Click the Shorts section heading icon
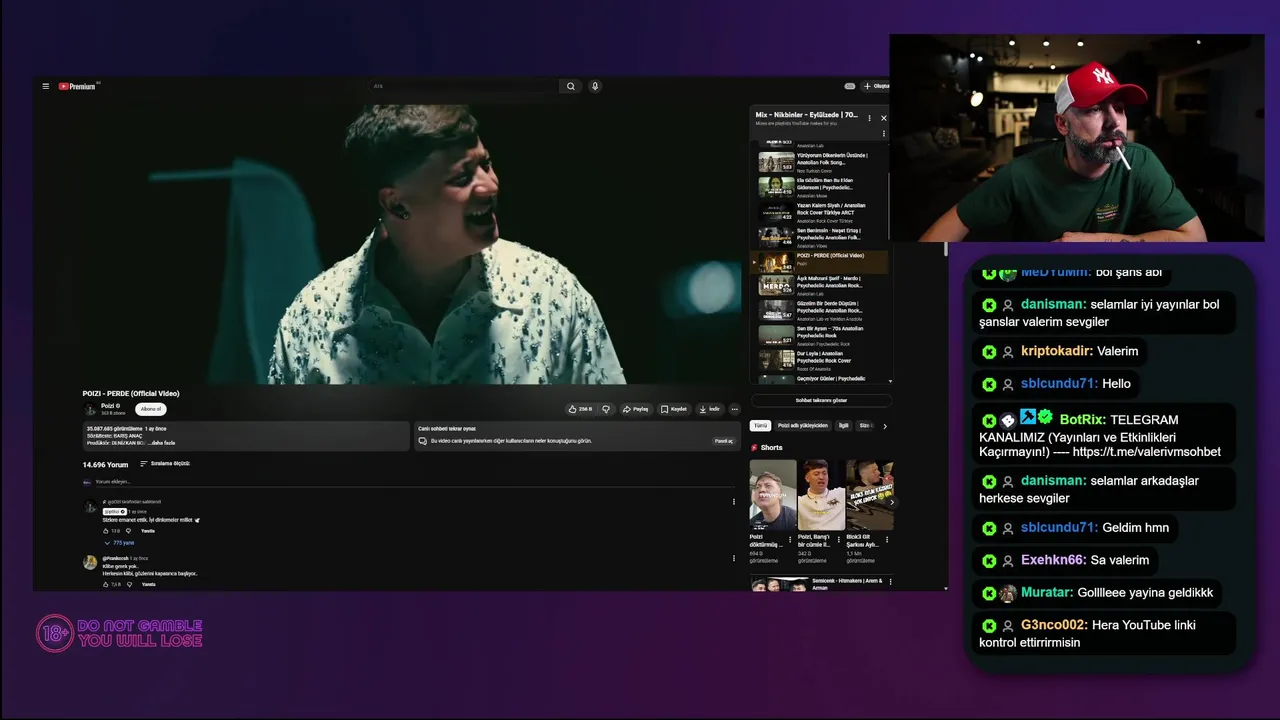Viewport: 1280px width, 720px height. click(754, 447)
